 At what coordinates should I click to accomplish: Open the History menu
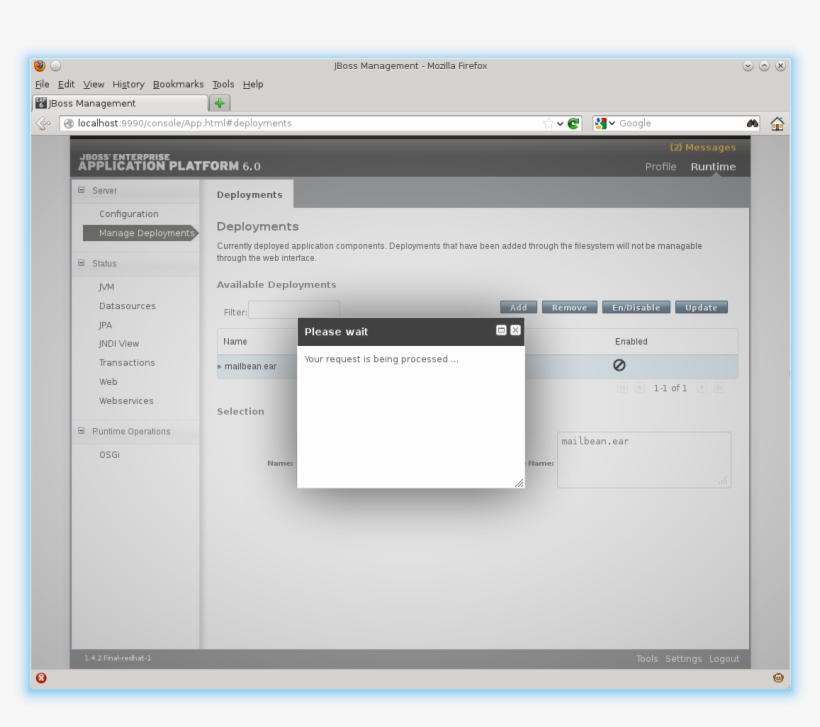coord(128,85)
